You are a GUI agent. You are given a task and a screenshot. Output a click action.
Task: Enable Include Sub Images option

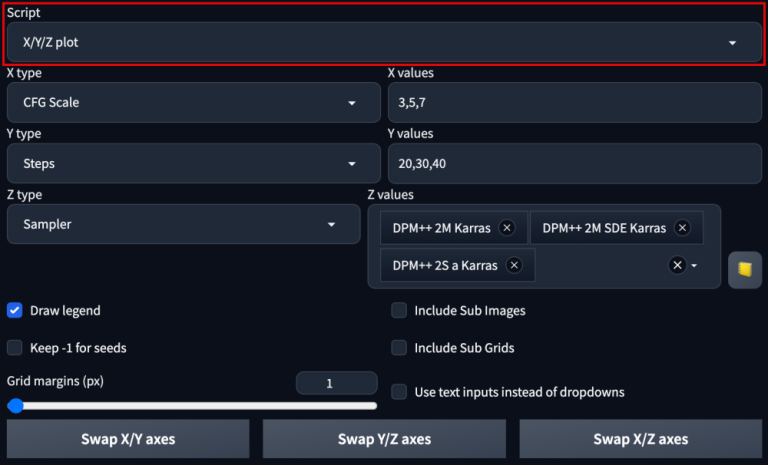[x=399, y=310]
